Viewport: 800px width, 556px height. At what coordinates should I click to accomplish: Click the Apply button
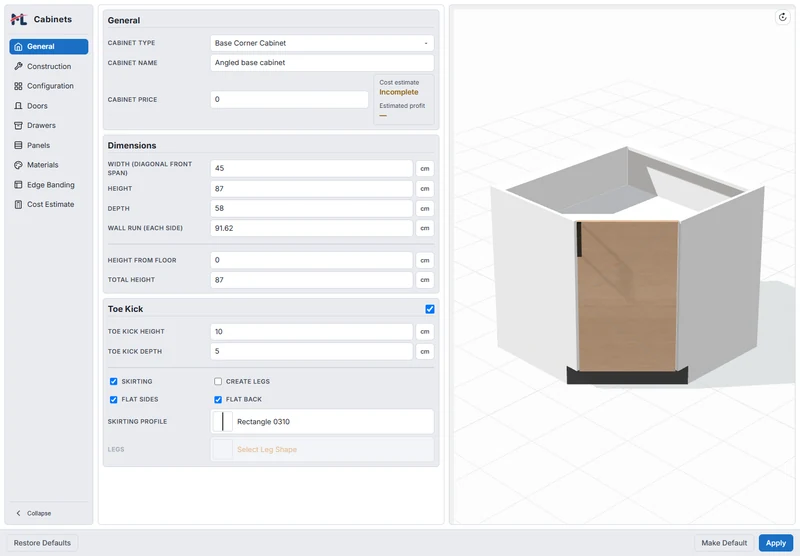[776, 543]
